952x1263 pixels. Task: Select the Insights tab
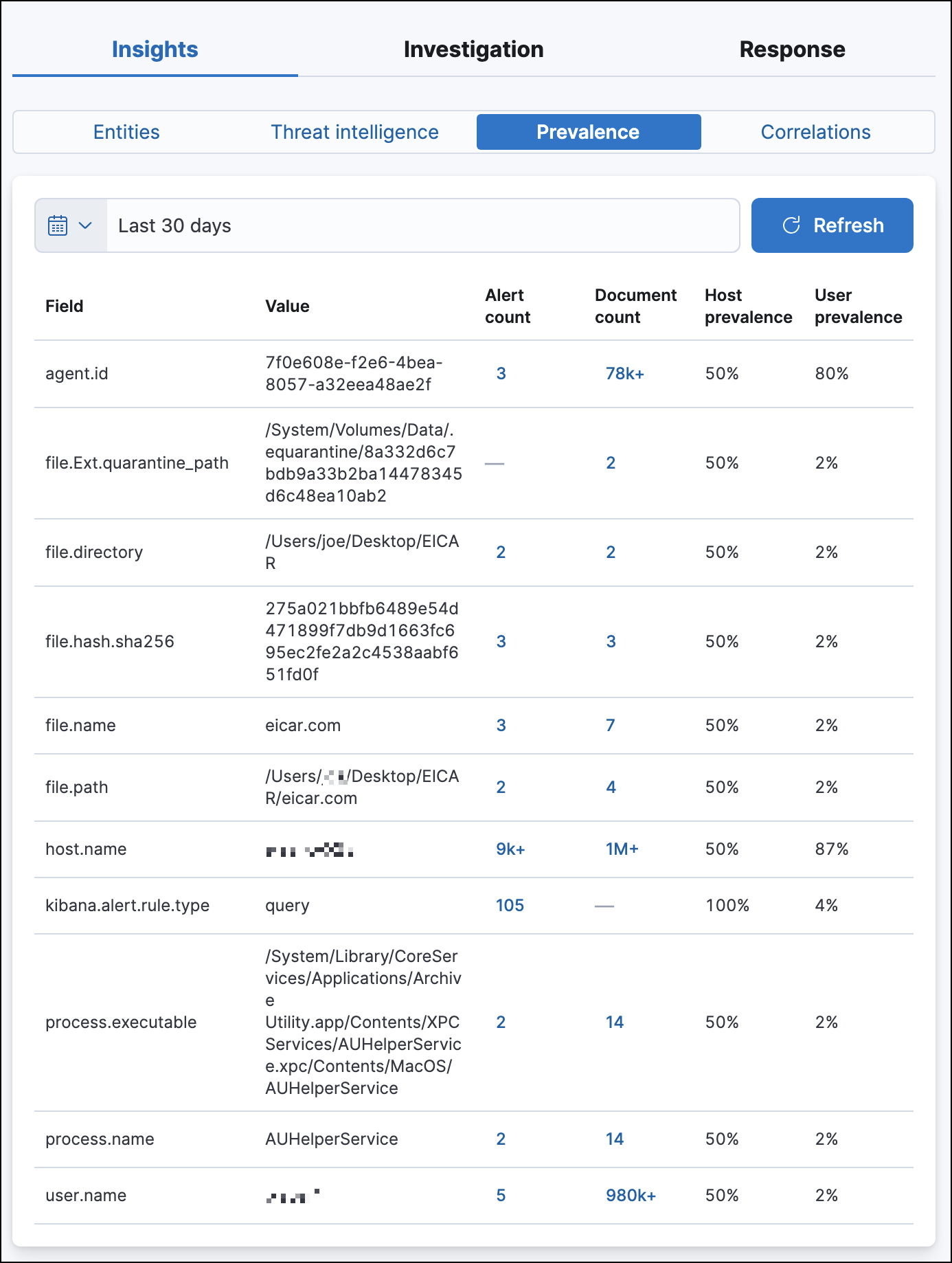155,49
